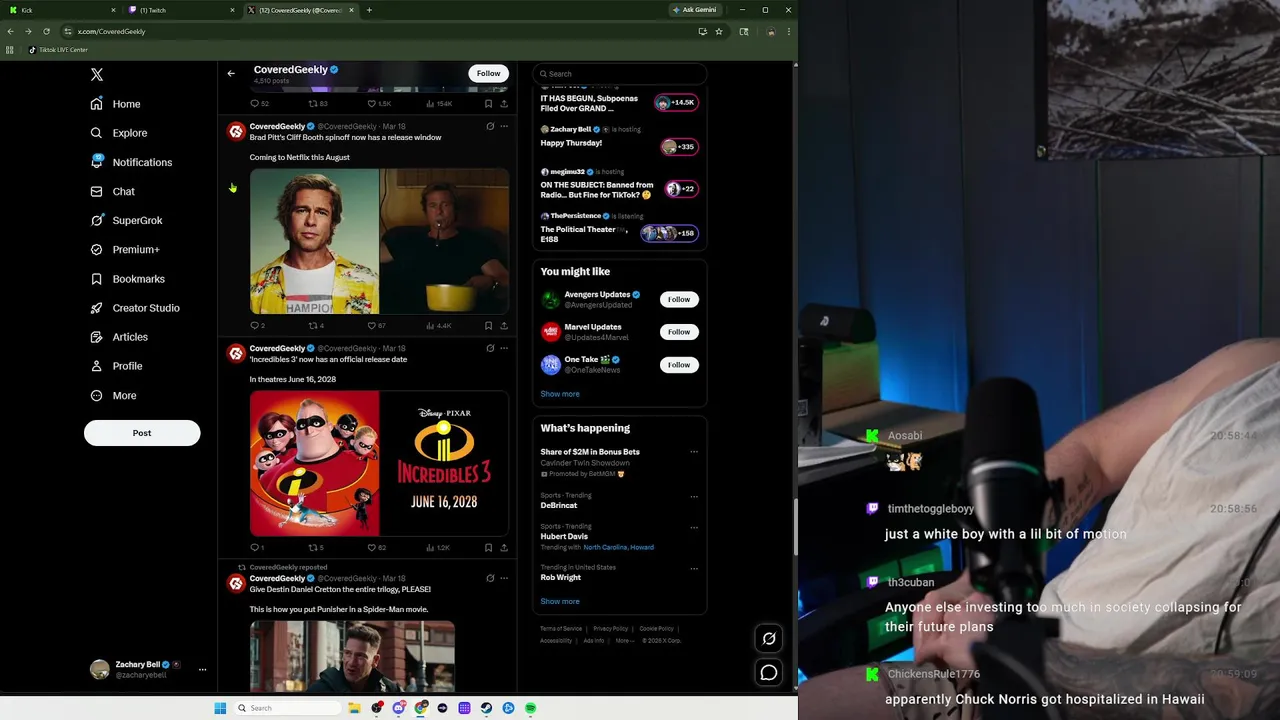Open the floating messages button

coord(769,673)
